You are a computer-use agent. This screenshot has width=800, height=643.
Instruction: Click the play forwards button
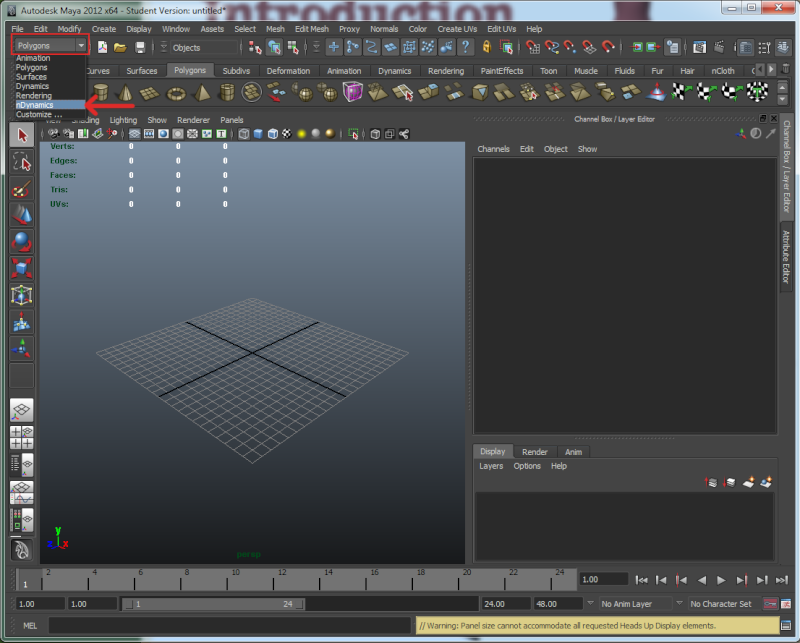pos(721,580)
